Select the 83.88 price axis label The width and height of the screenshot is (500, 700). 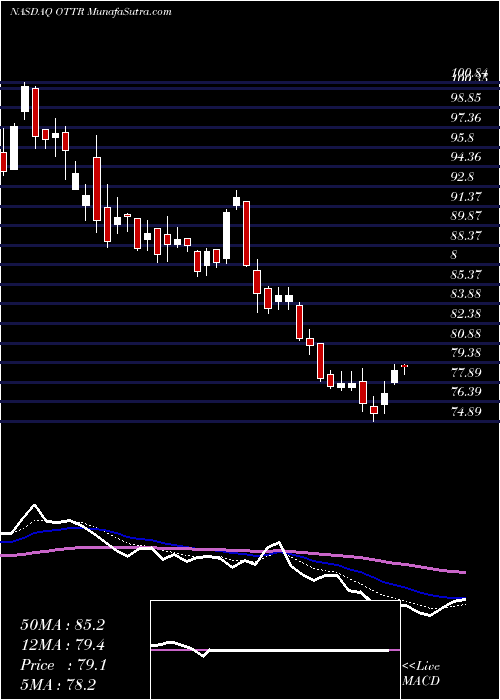pos(466,294)
